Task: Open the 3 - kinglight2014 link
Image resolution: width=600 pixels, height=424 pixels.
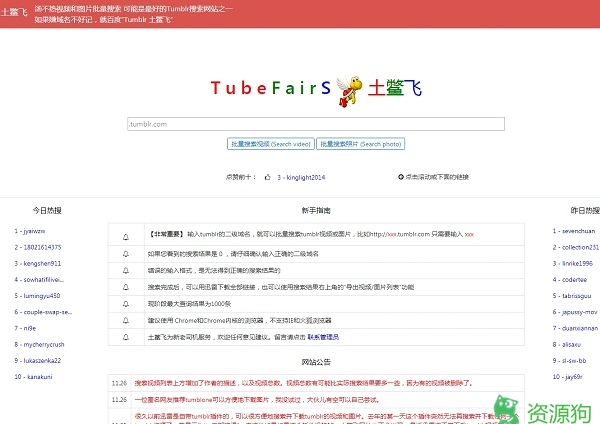Action: coord(301,177)
